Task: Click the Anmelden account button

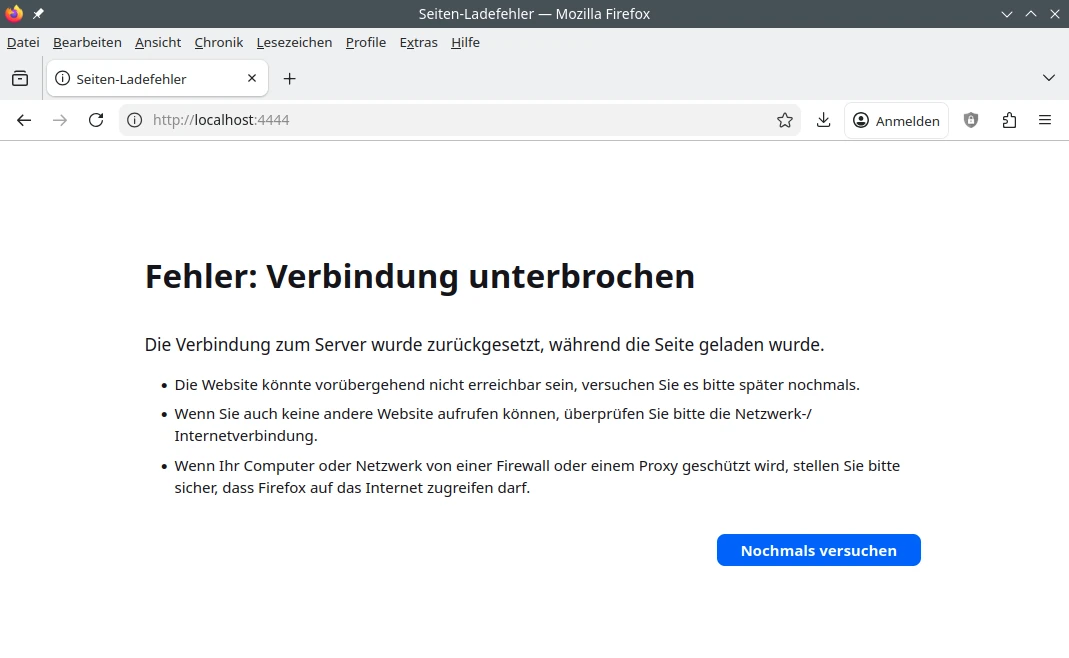Action: tap(897, 121)
